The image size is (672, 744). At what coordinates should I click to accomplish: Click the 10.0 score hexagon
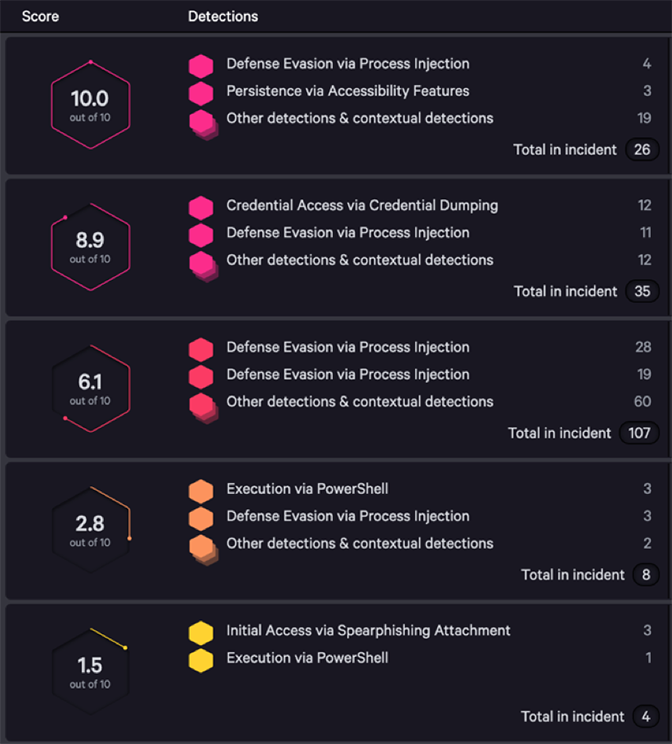click(x=90, y=105)
